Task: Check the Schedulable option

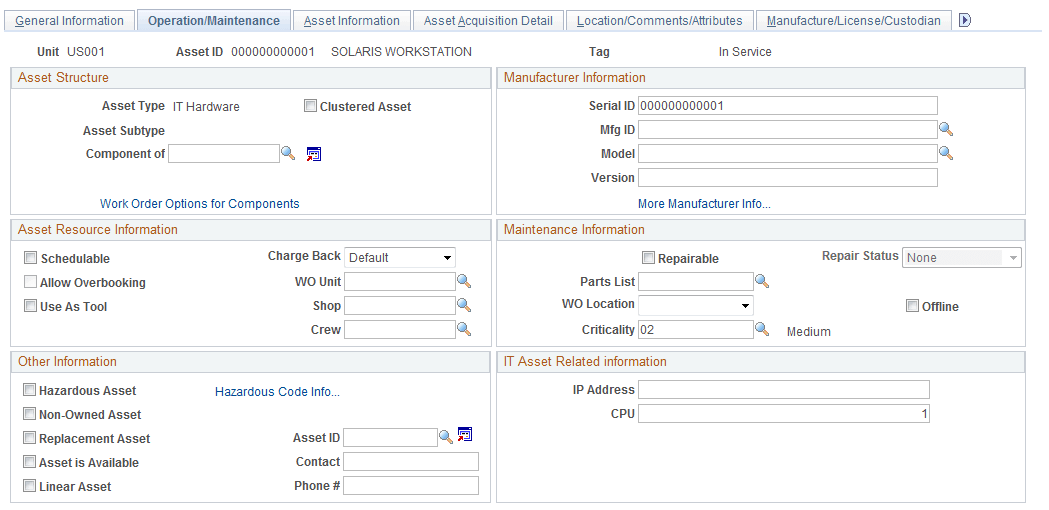Action: pos(30,258)
